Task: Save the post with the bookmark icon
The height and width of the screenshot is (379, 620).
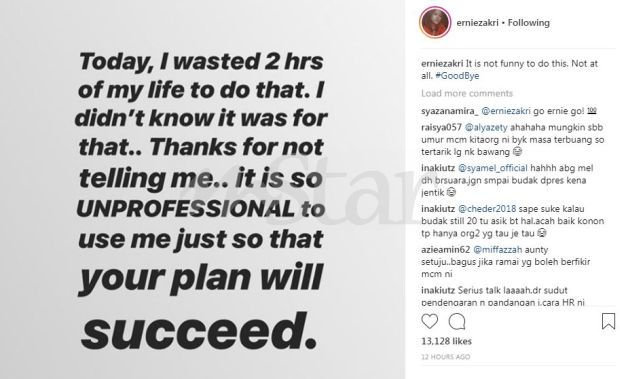Action: click(608, 321)
